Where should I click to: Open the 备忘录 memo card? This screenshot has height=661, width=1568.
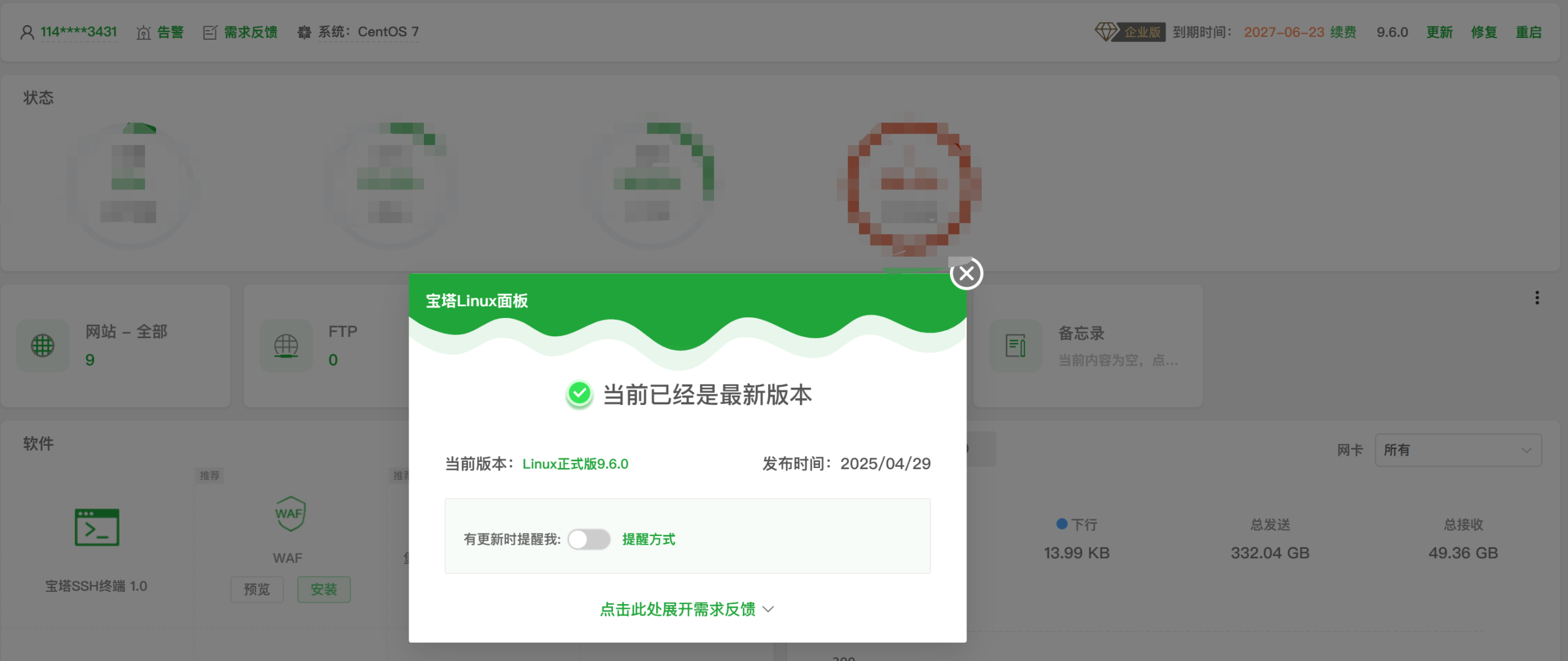click(x=1088, y=346)
